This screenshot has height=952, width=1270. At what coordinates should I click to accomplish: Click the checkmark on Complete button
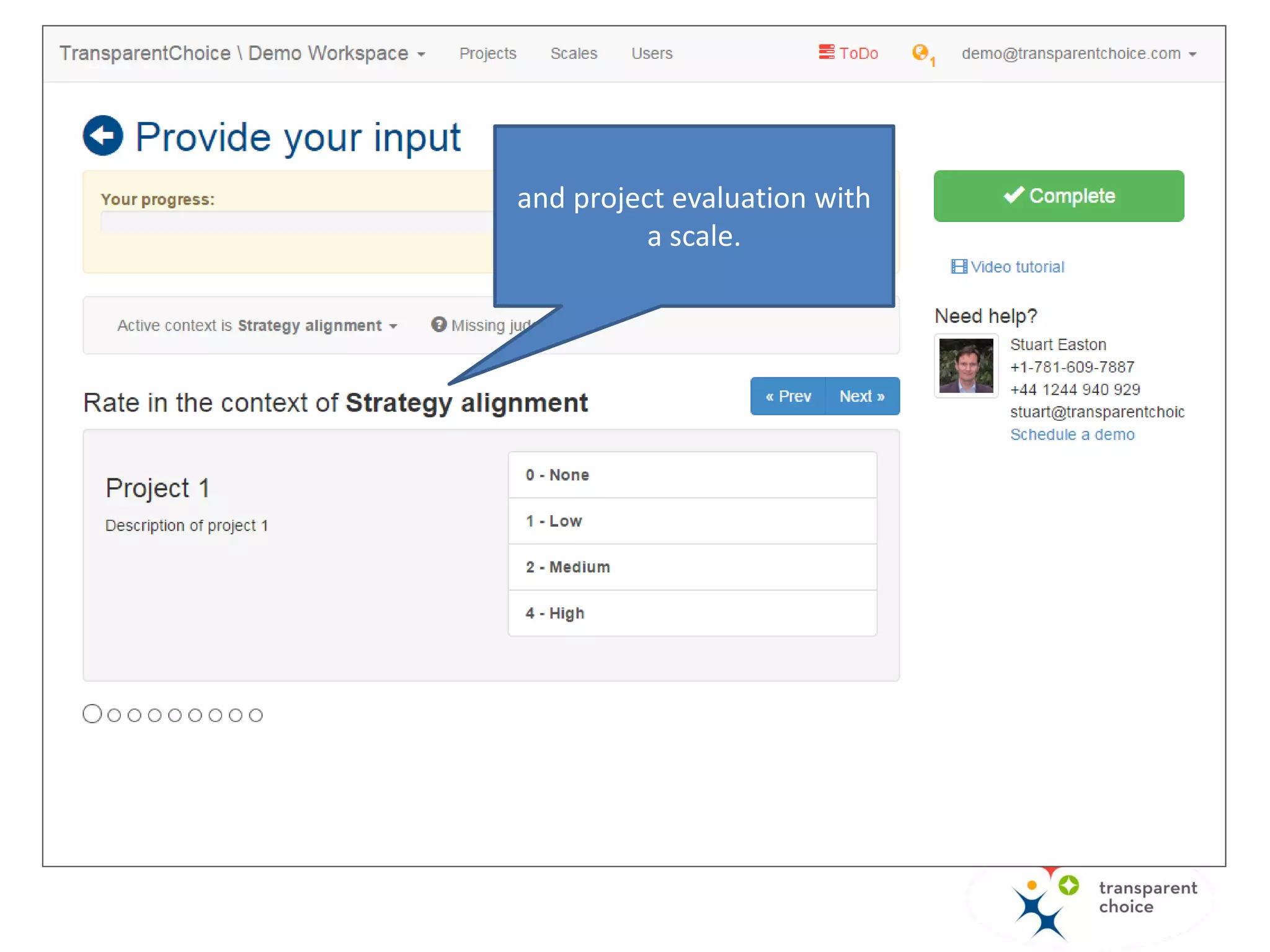[x=1014, y=195]
